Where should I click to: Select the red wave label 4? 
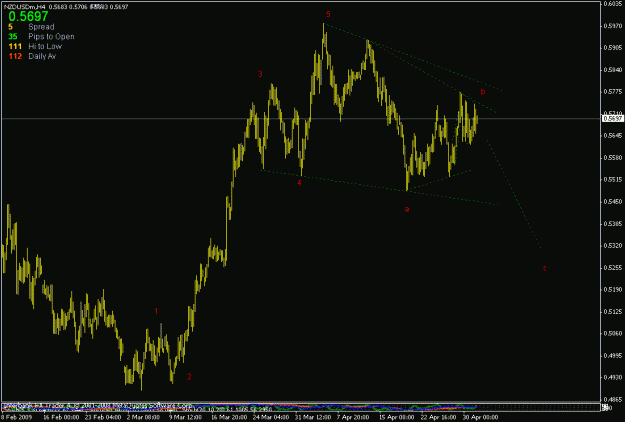tap(299, 183)
